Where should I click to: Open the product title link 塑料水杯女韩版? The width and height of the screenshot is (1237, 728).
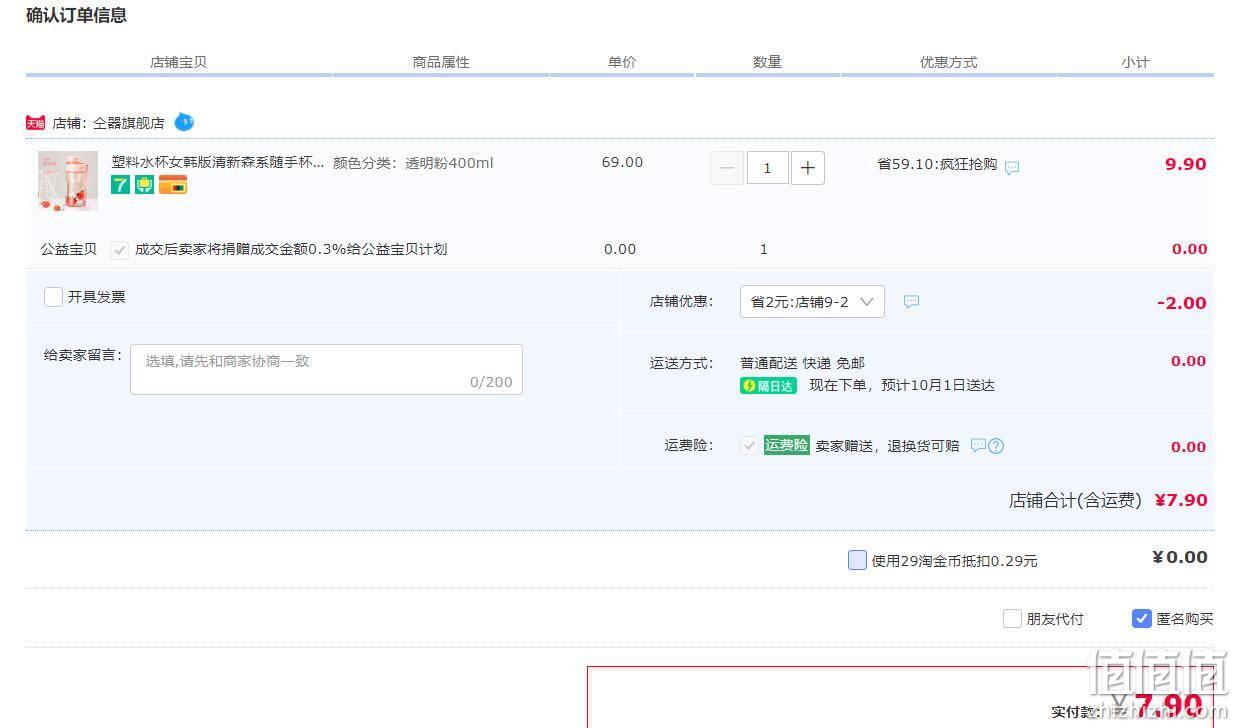click(218, 162)
